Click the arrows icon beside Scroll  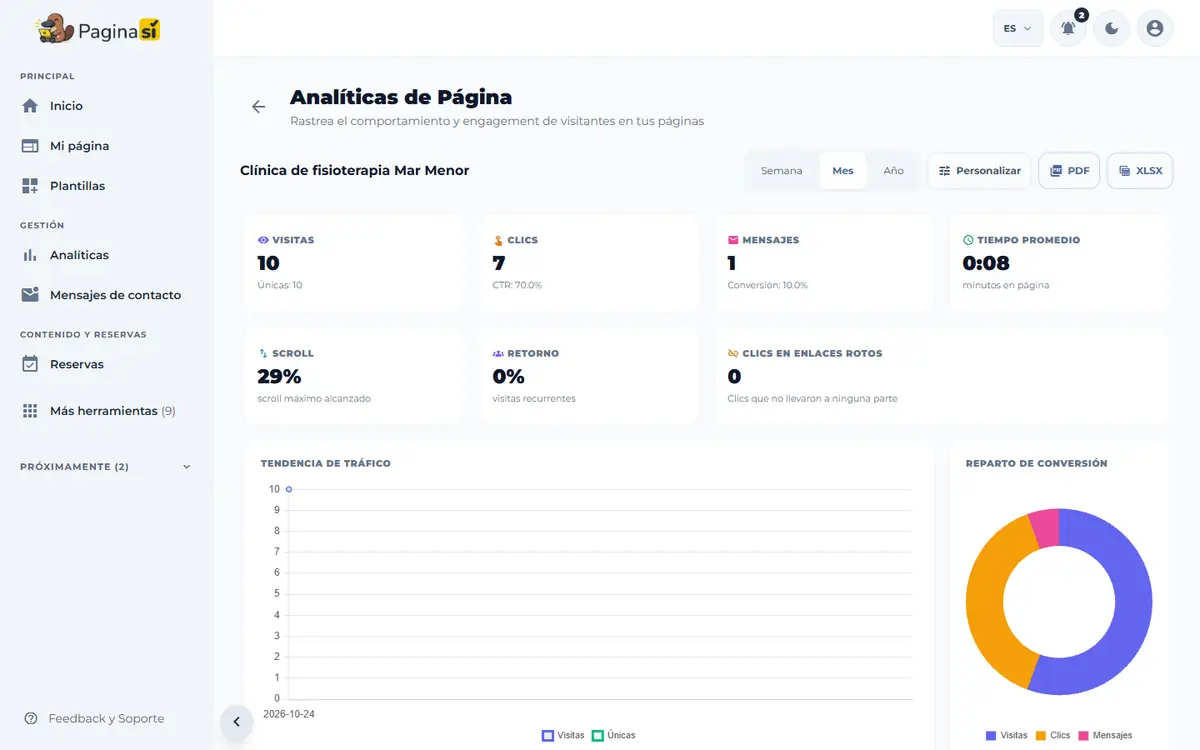coord(263,353)
